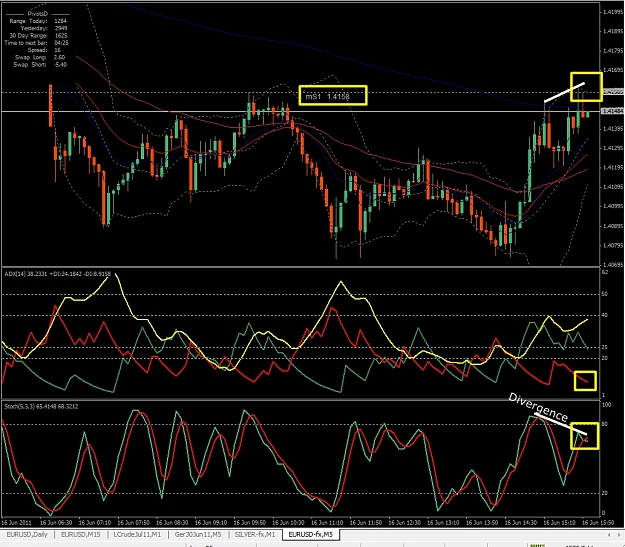This screenshot has height=547, width=625.
Task: Click the 16 Jun 2011 date label
Action: [x=16, y=522]
